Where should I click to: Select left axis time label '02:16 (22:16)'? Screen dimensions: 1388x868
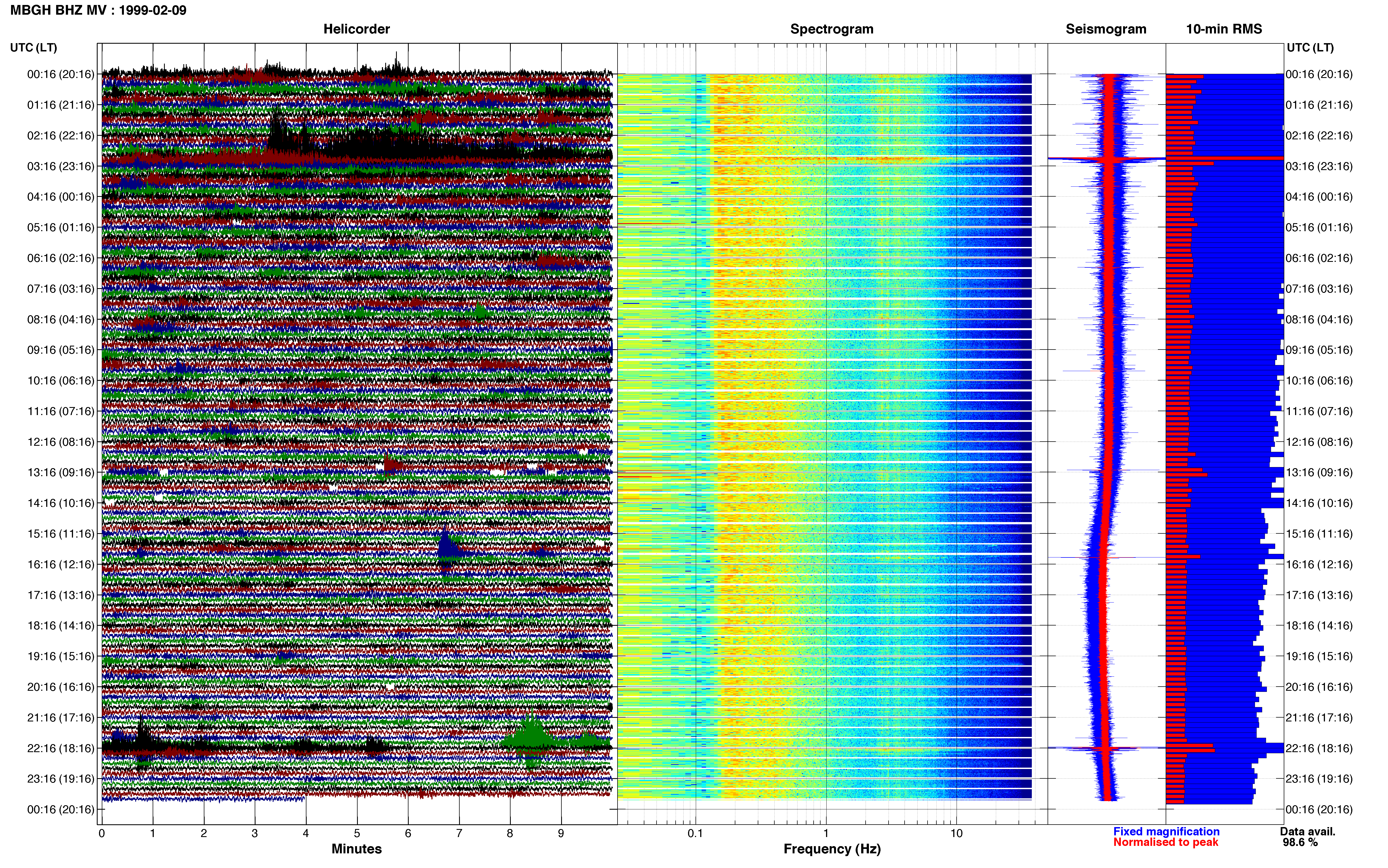61,135
